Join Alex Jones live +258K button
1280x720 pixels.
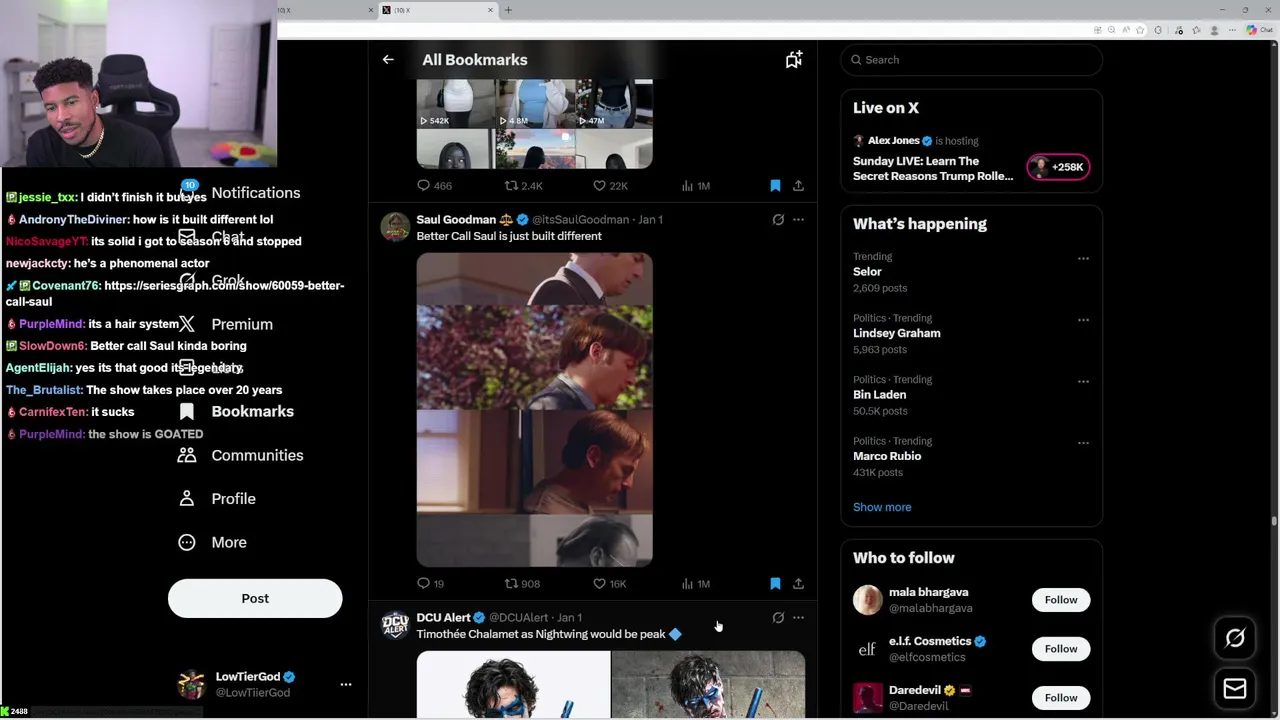(x=1058, y=167)
